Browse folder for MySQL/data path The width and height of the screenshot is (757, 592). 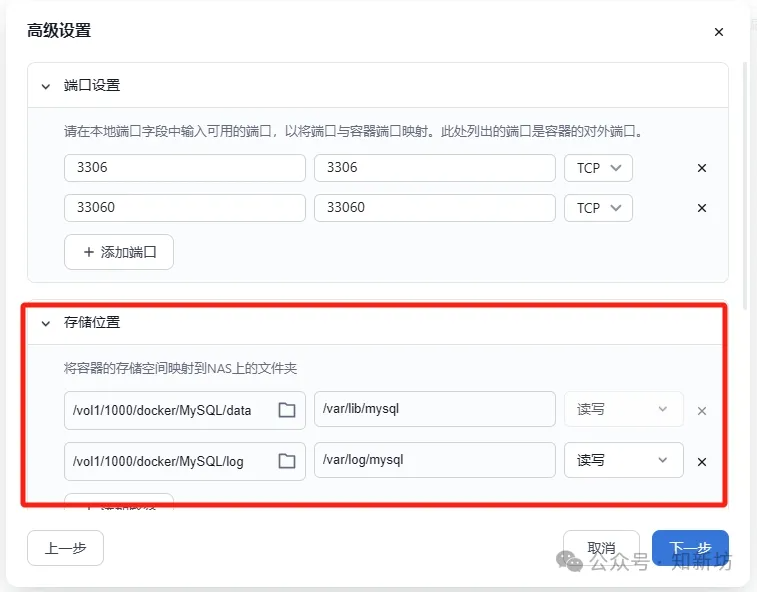287,410
